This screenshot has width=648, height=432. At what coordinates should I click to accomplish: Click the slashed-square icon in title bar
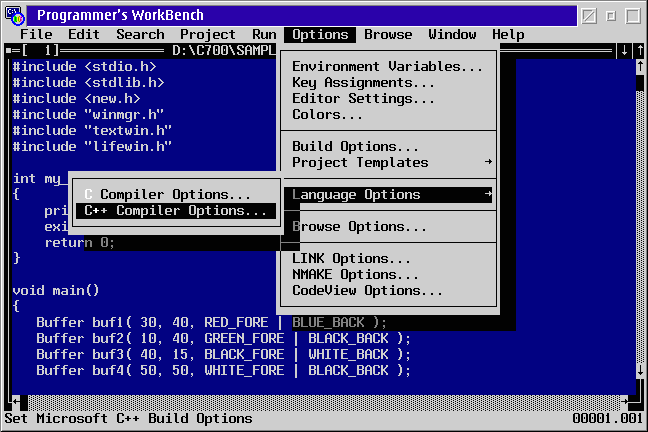tap(589, 16)
